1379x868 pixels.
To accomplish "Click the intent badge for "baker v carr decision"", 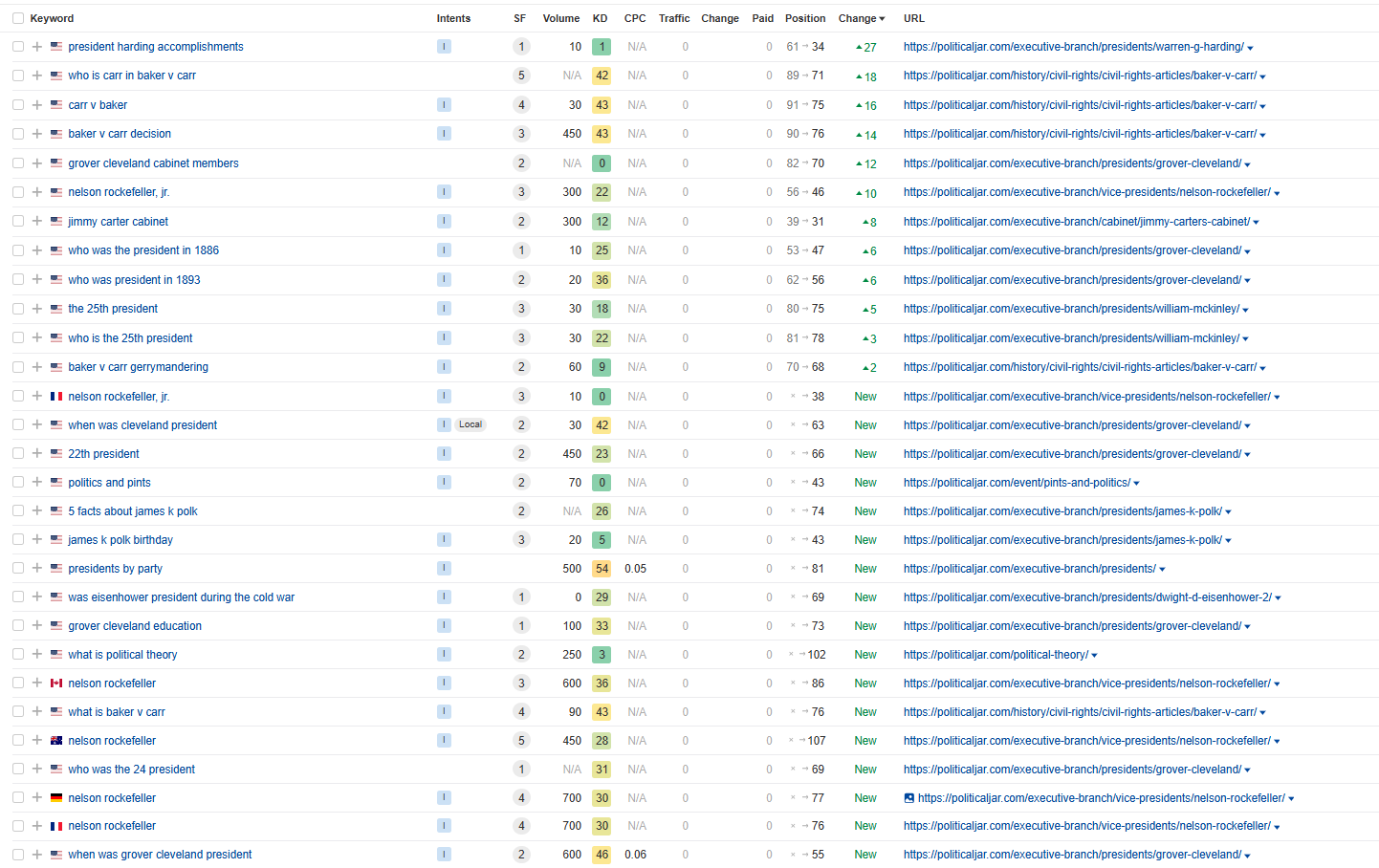I will point(444,134).
